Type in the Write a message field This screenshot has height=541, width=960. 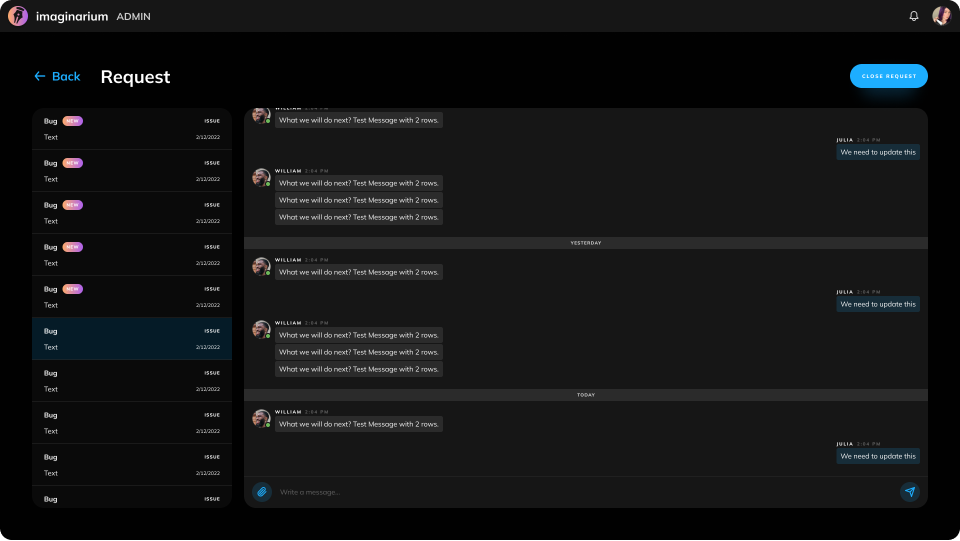pos(580,492)
